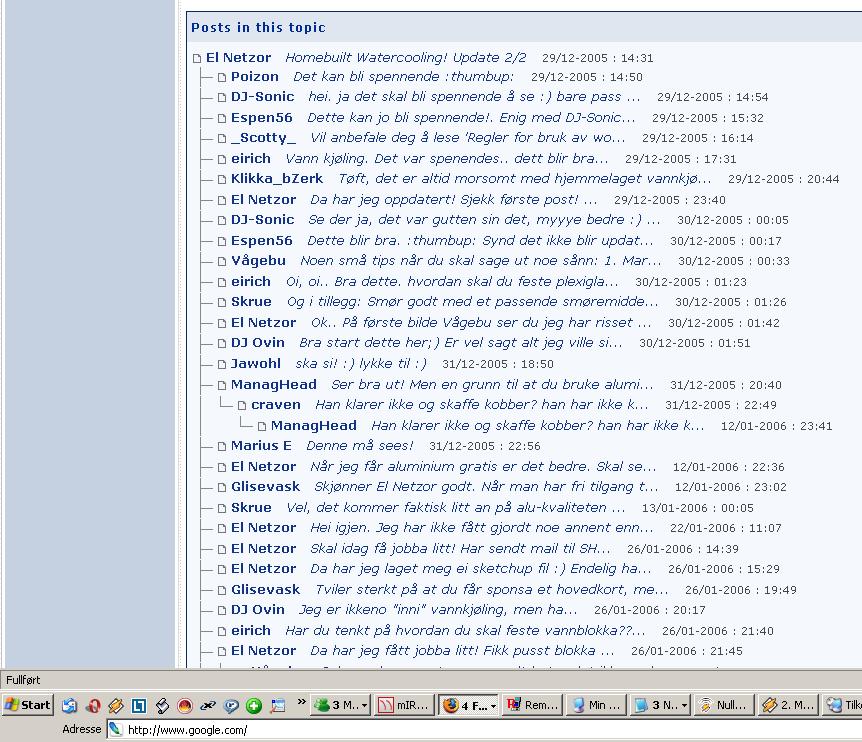Switch to the 2. M... Winamp taskbar window
The width and height of the screenshot is (862, 742).
[788, 705]
